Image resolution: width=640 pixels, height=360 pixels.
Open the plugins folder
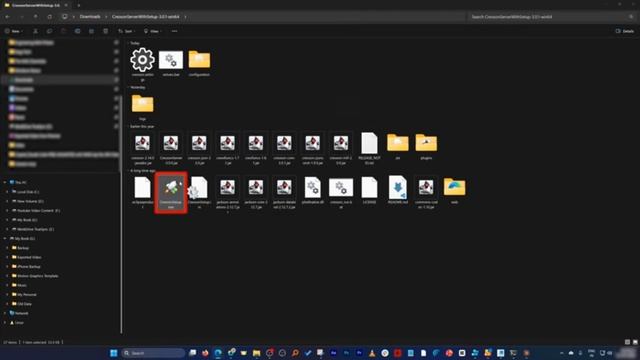[x=426, y=146]
